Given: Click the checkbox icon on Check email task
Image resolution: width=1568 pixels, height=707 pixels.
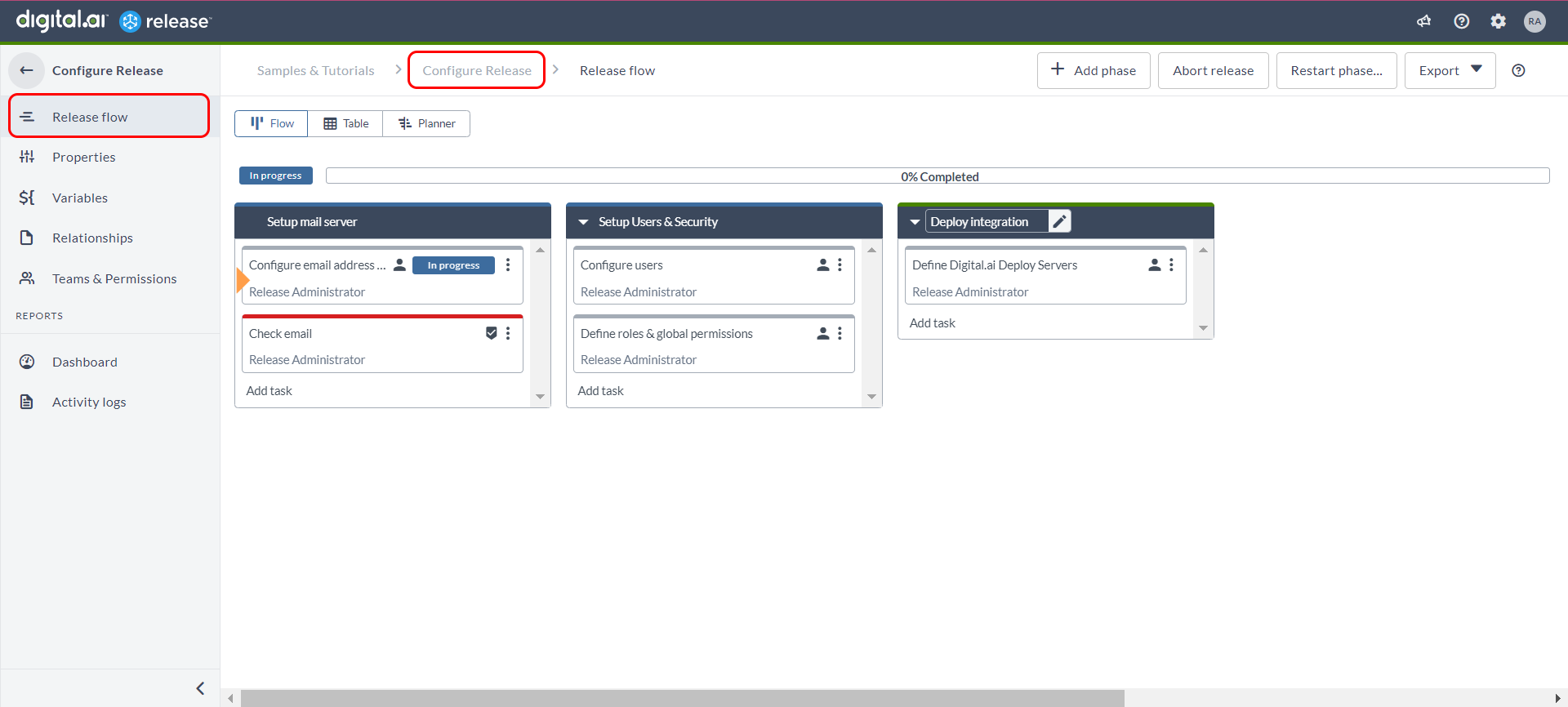Looking at the screenshot, I should click(492, 332).
